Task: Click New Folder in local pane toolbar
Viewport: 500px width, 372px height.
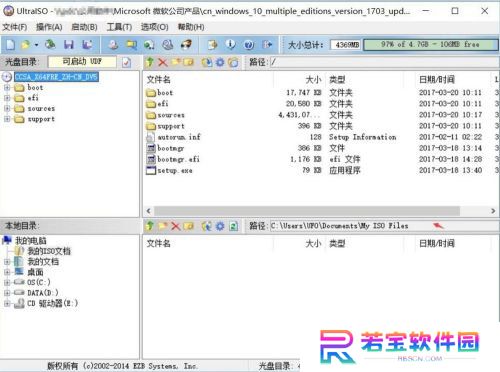Action: click(x=163, y=226)
